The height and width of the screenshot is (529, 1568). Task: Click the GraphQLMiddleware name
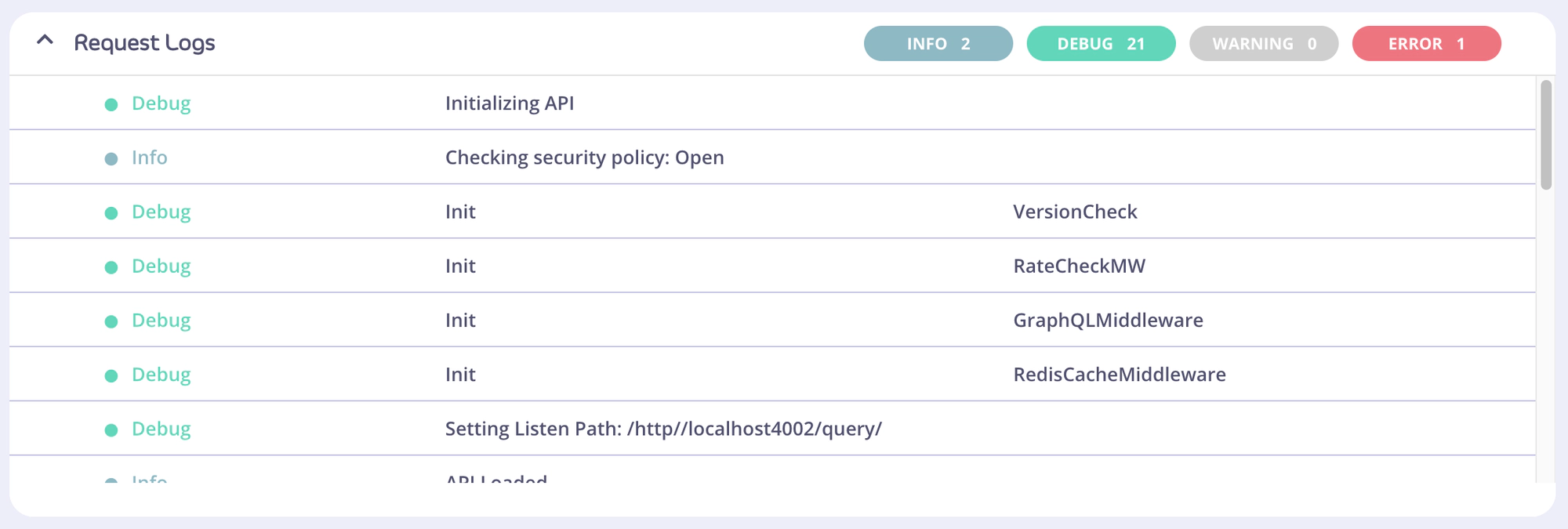(x=1108, y=320)
